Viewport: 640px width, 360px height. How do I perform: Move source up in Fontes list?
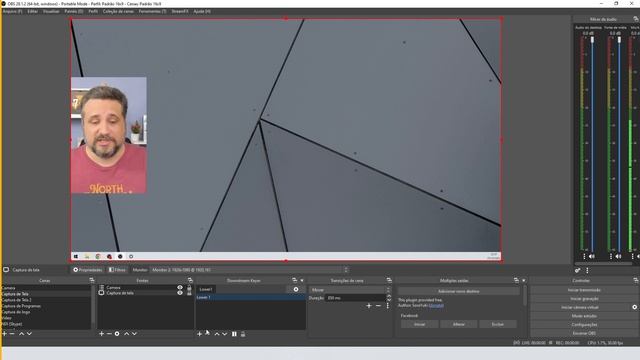point(127,333)
